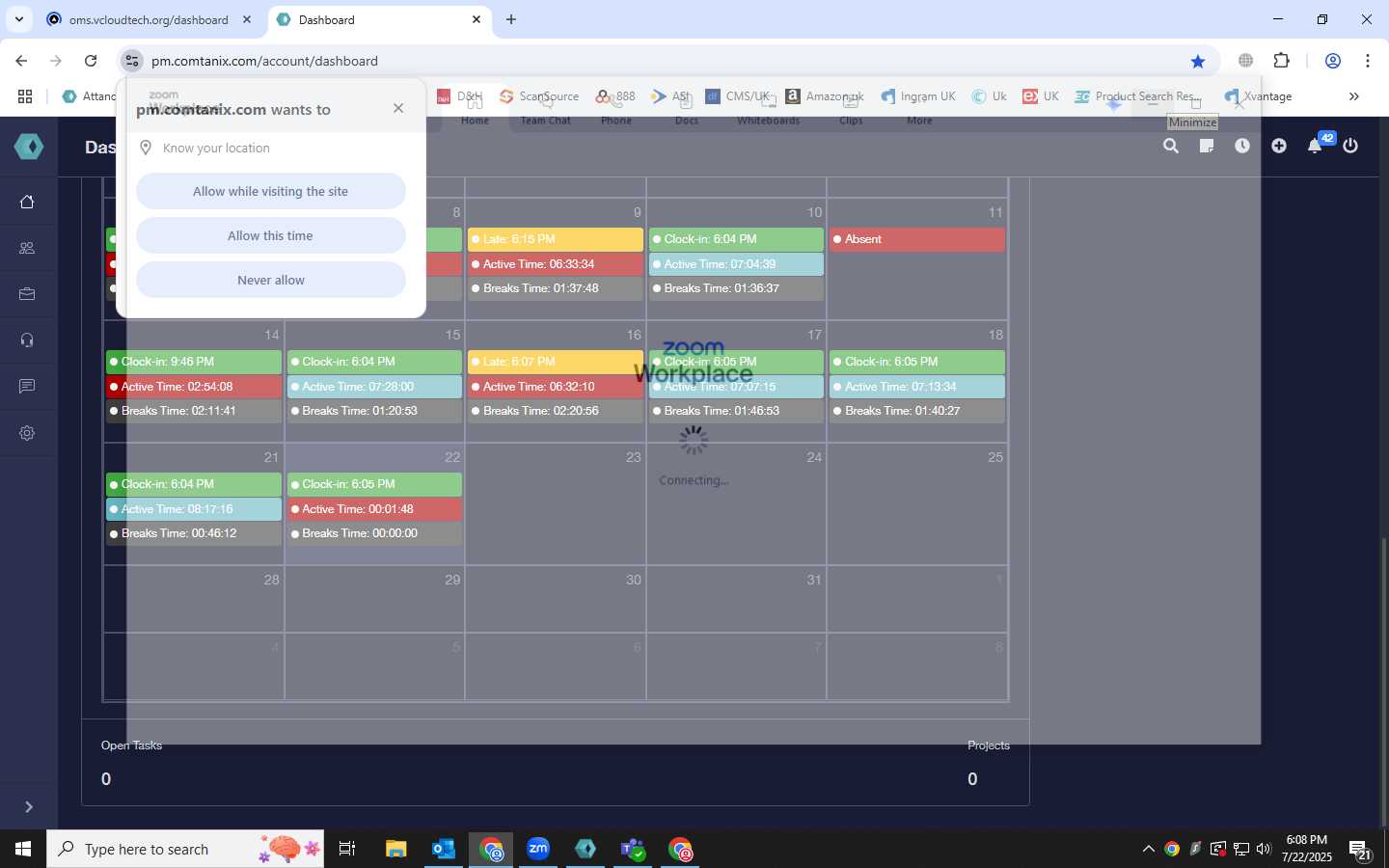The height and width of the screenshot is (868, 1389).
Task: Open File Explorer from taskbar
Action: tap(396, 849)
